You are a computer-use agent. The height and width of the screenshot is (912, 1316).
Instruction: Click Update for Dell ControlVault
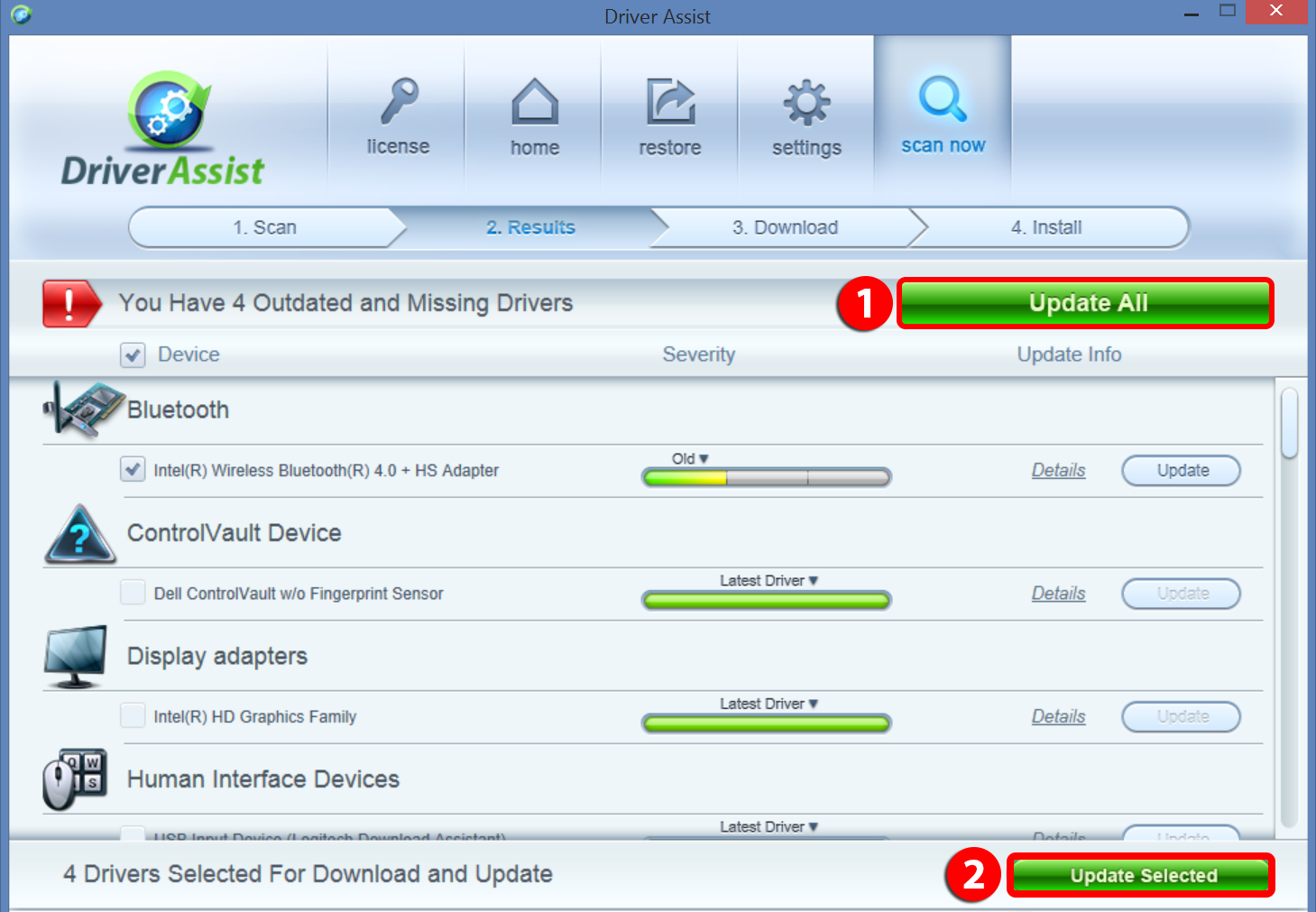click(x=1182, y=594)
